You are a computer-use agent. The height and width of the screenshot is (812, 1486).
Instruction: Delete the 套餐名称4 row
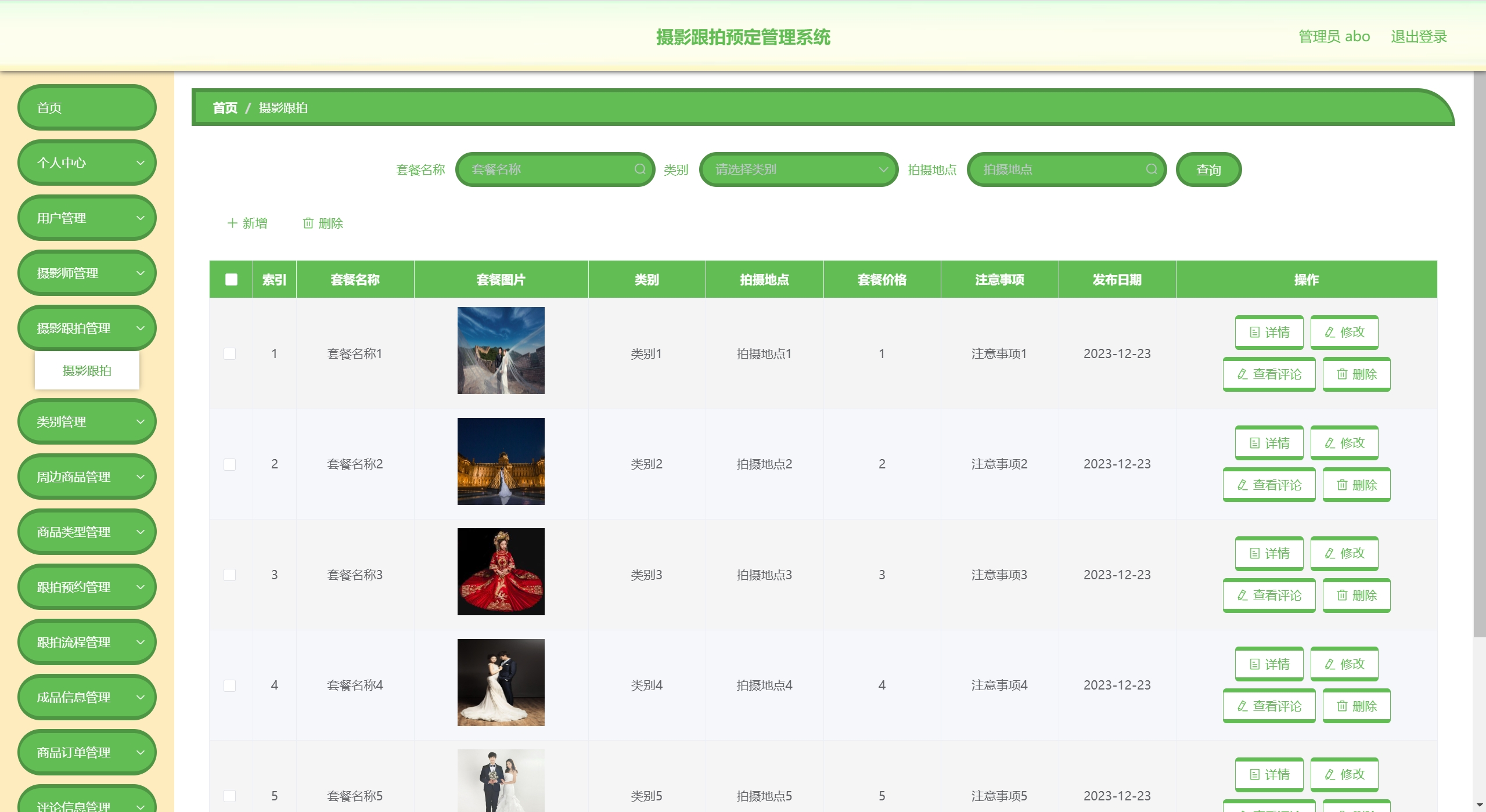[1356, 706]
